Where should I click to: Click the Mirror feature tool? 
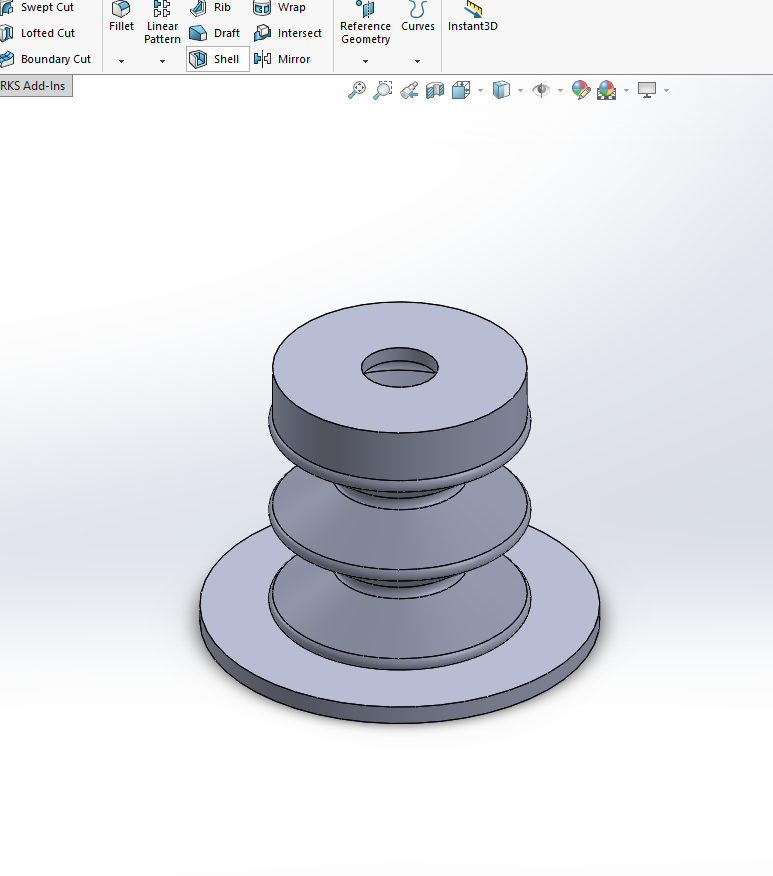[x=282, y=59]
